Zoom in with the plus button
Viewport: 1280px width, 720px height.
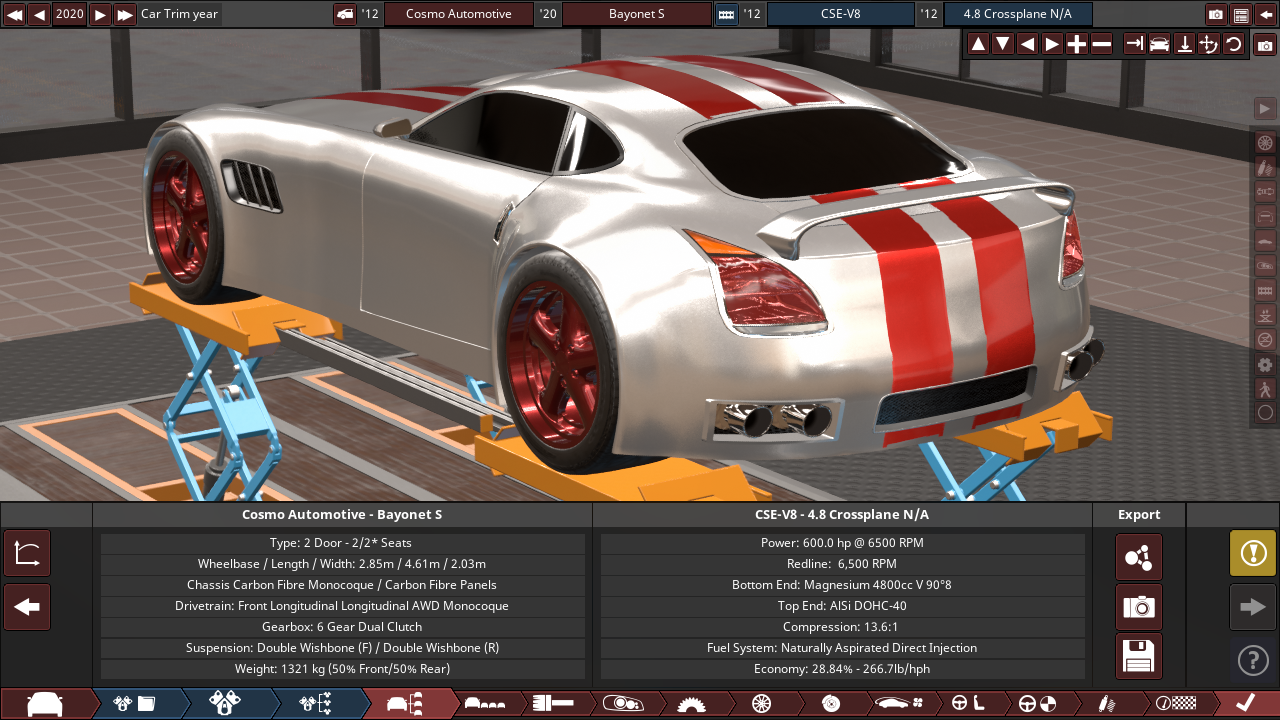click(1076, 44)
